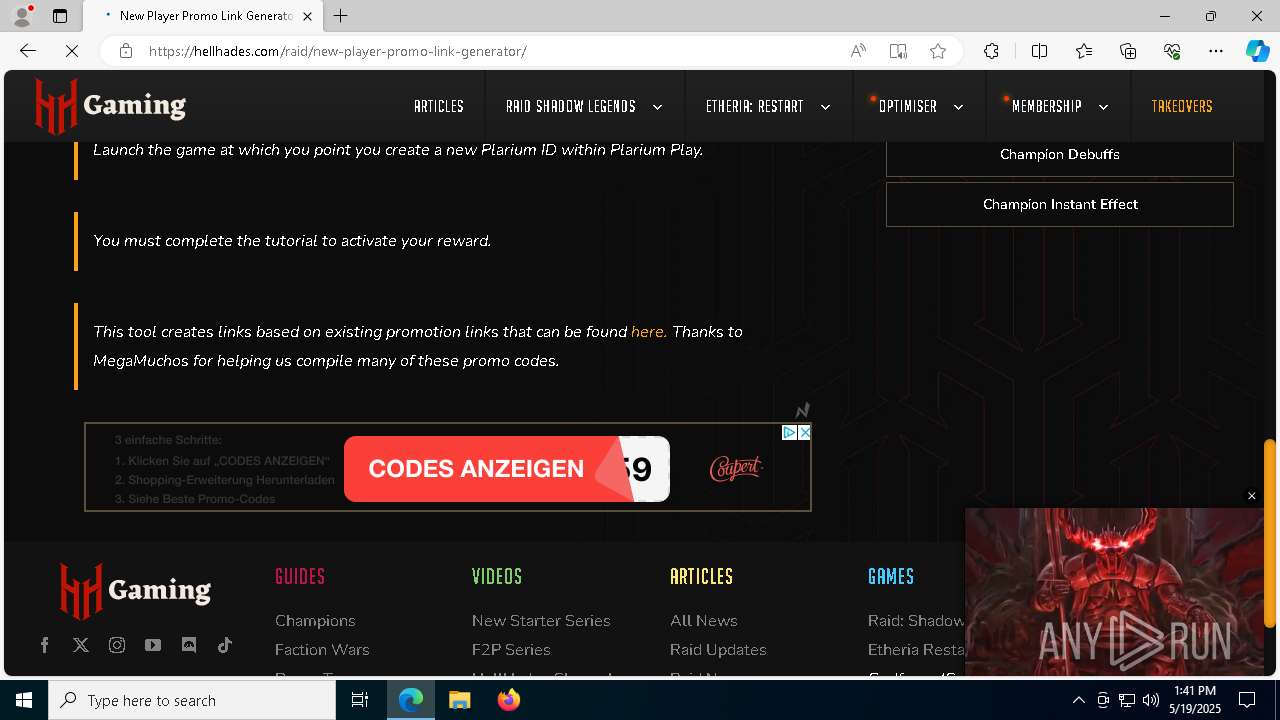This screenshot has width=1280, height=720.
Task: Expand the Raid Shadow Legends dropdown arrow
Action: [x=657, y=107]
